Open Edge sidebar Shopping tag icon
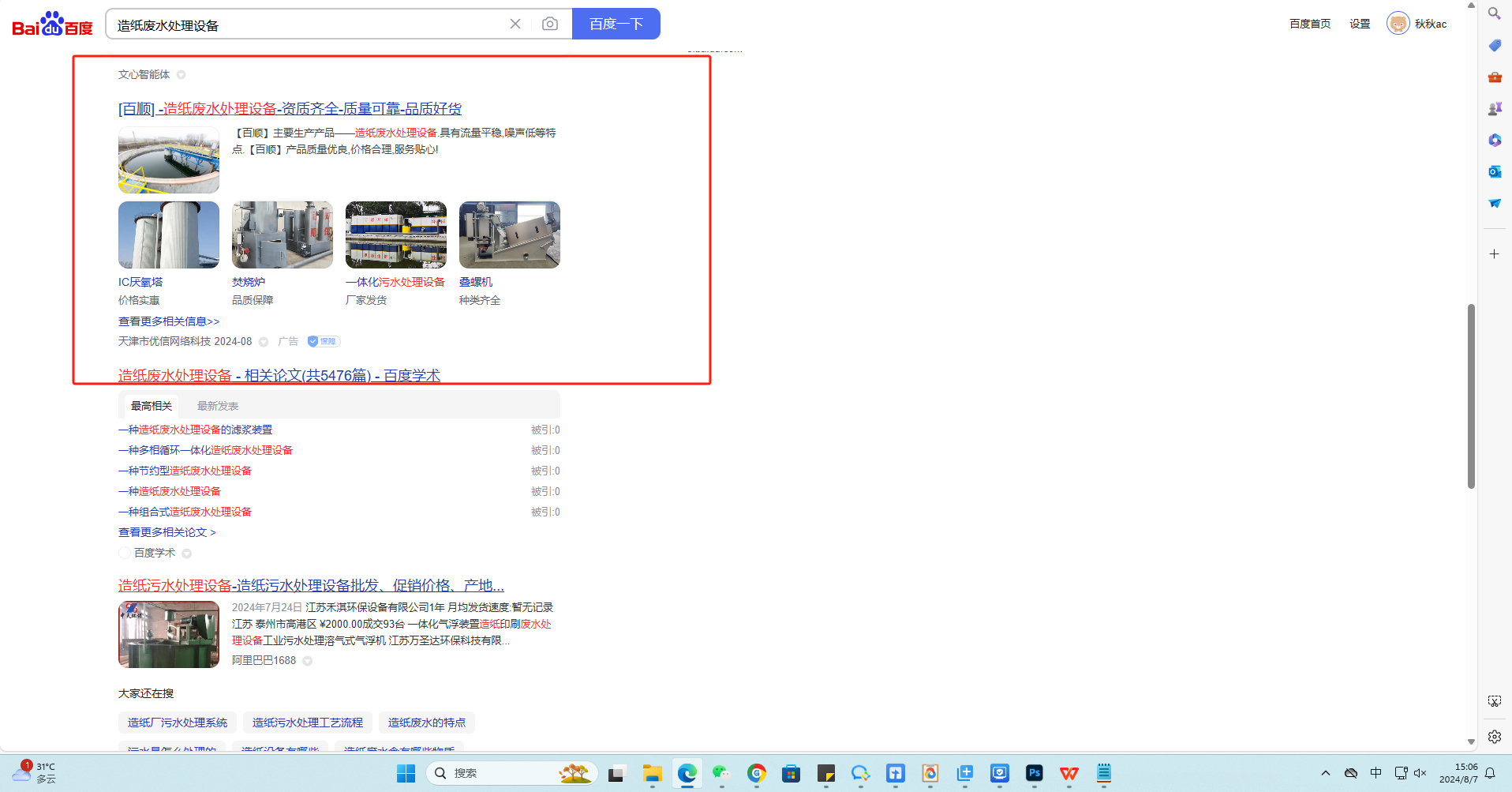 pyautogui.click(x=1495, y=46)
